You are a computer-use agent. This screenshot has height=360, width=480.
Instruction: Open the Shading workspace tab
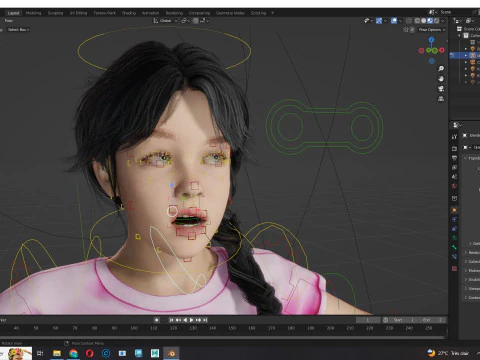(129, 13)
